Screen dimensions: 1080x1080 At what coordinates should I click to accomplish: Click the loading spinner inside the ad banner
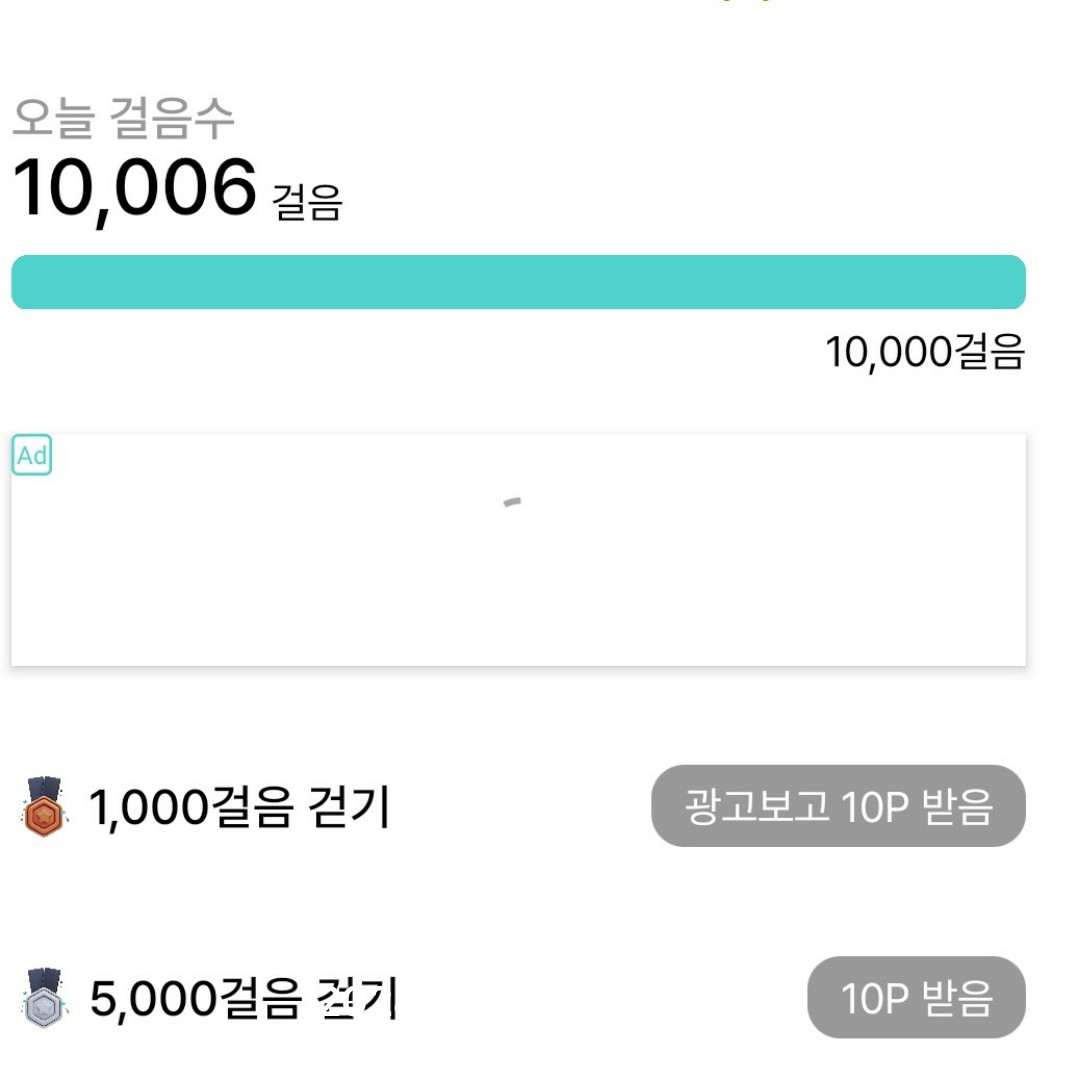[x=513, y=502]
